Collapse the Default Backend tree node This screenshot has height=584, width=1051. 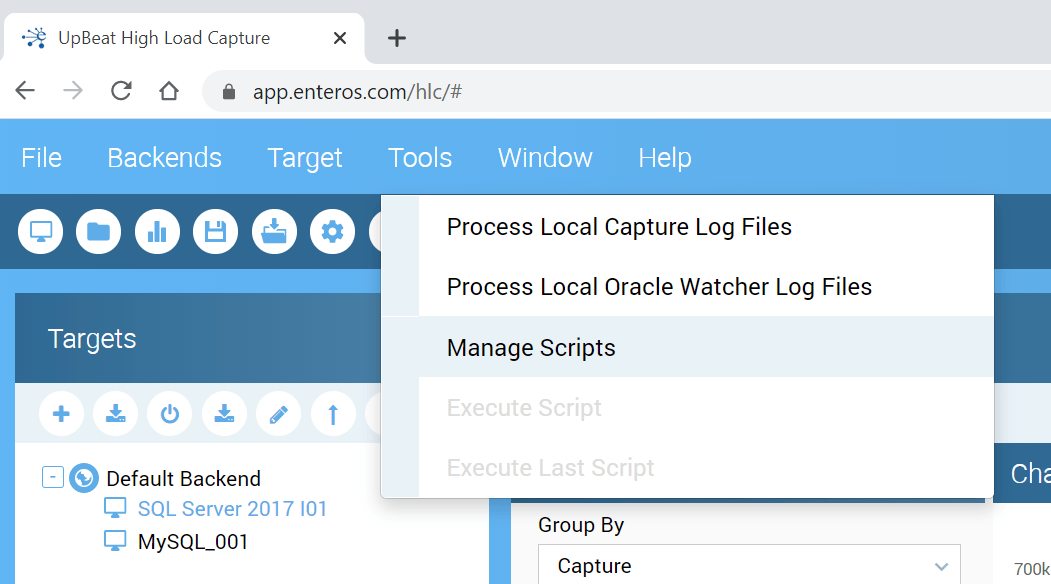pos(53,477)
